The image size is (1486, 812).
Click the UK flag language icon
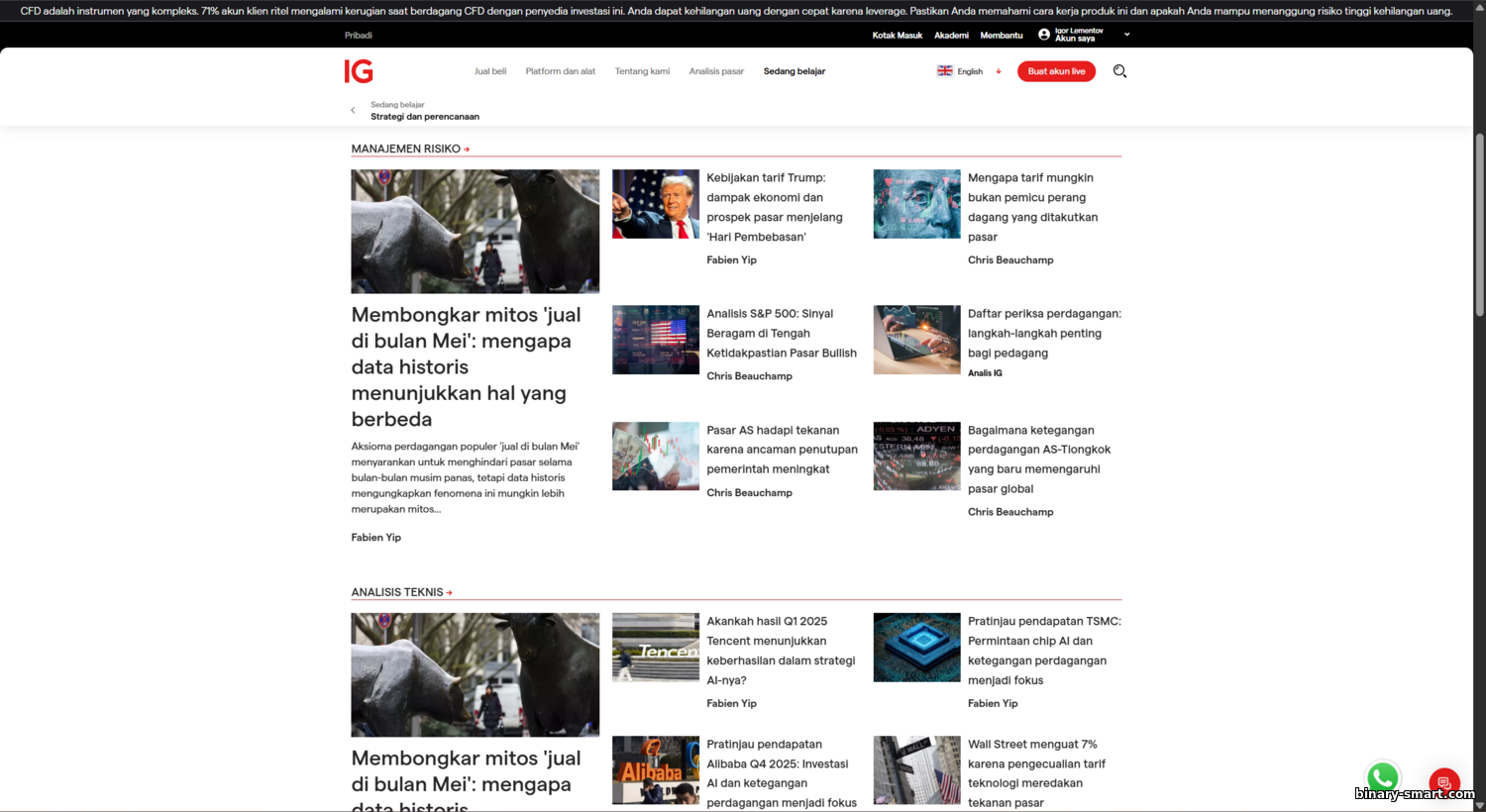tap(945, 71)
